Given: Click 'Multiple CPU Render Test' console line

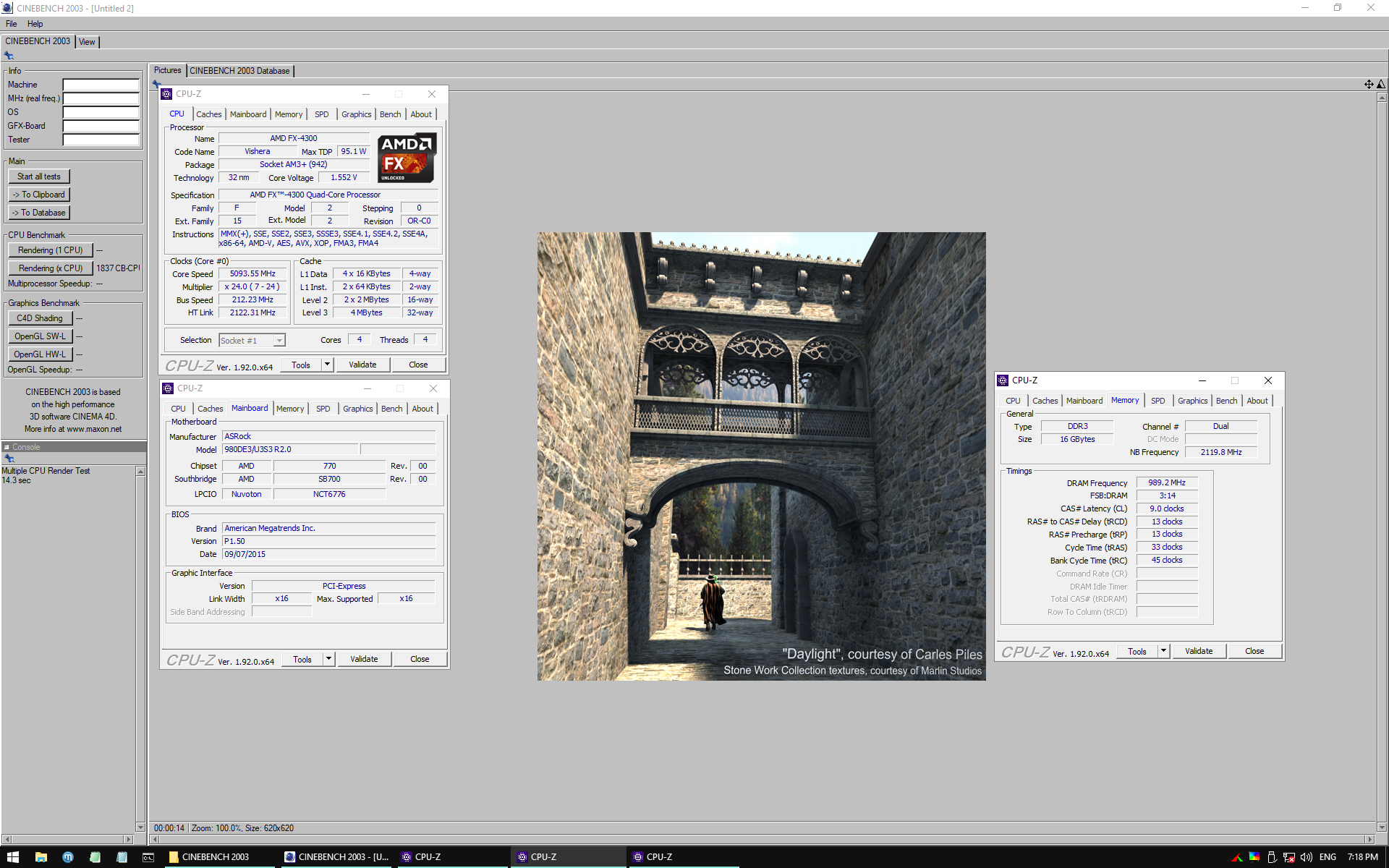Looking at the screenshot, I should [x=46, y=471].
